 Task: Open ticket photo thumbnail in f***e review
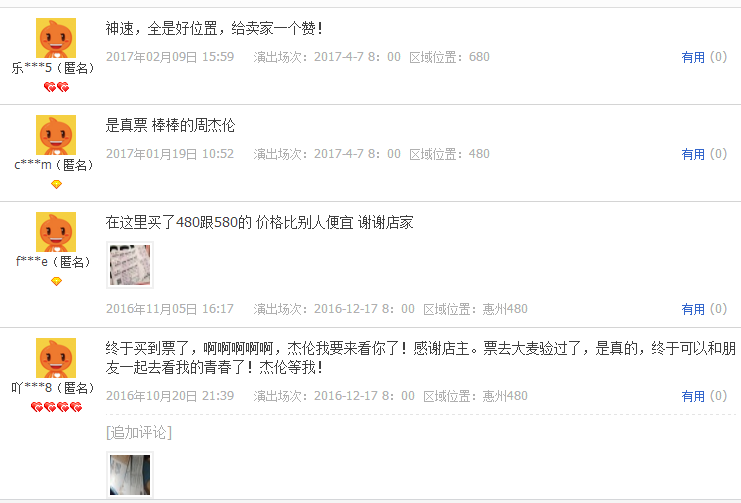point(130,265)
